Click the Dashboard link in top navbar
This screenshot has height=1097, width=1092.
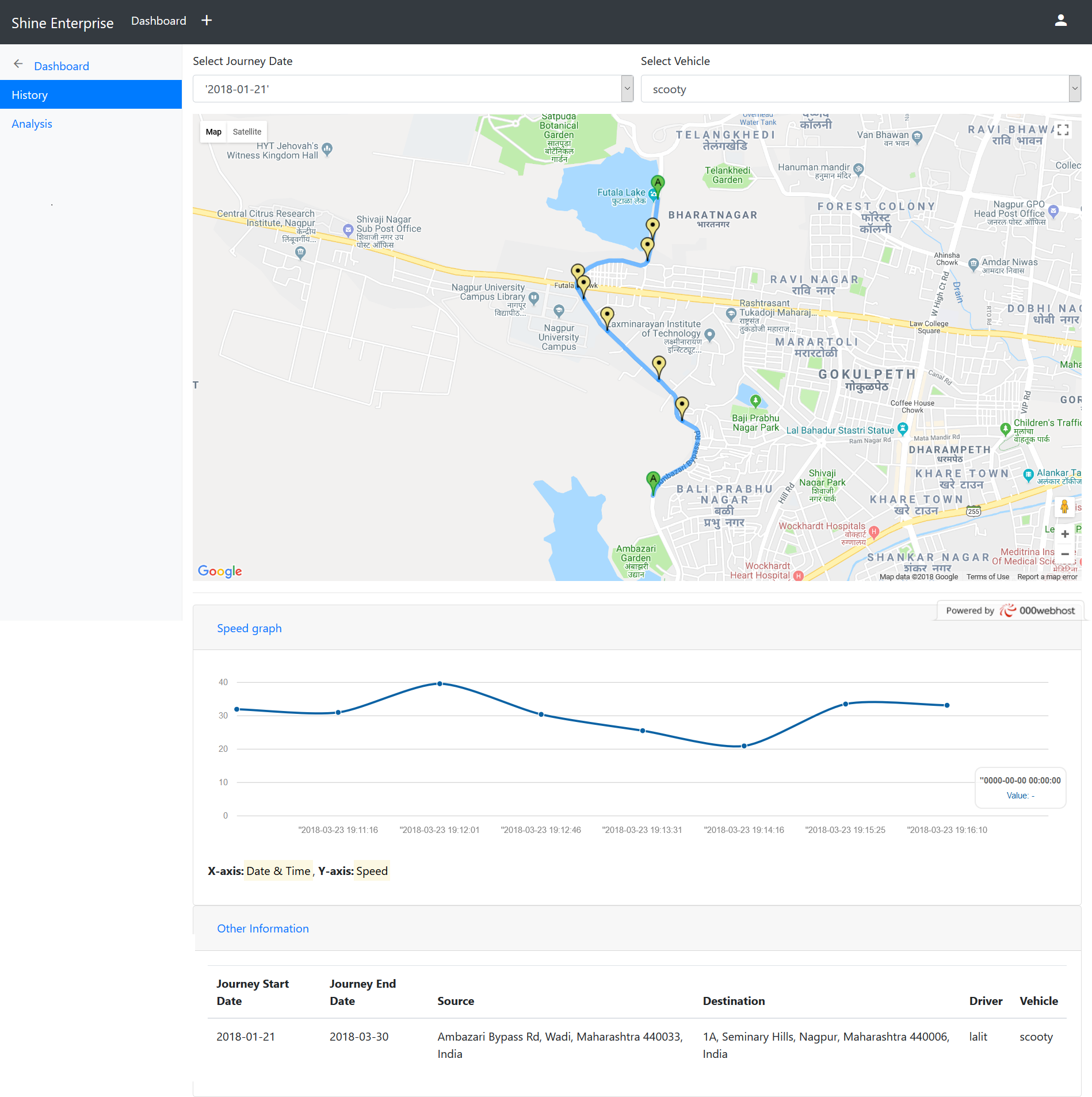click(158, 21)
